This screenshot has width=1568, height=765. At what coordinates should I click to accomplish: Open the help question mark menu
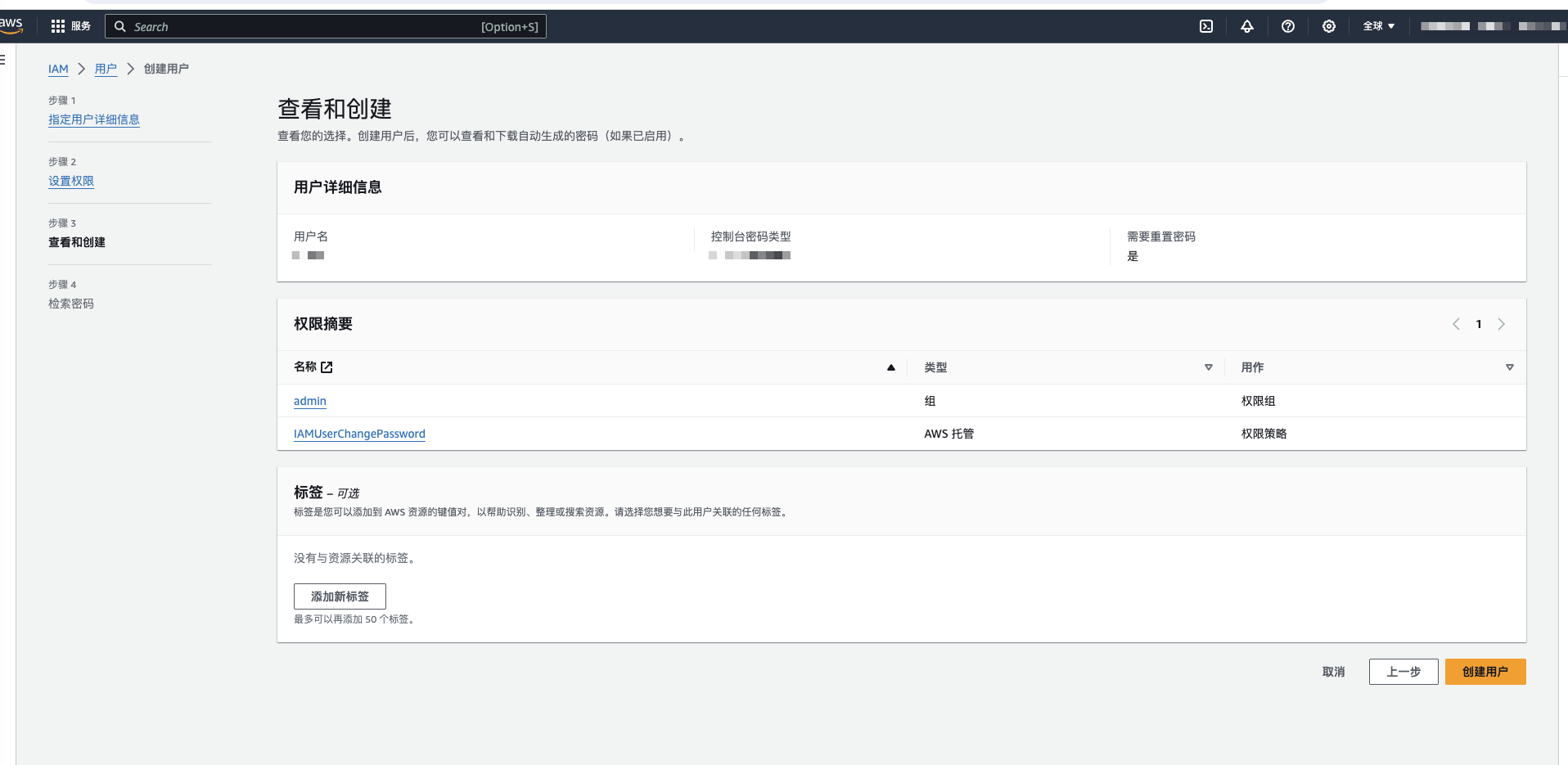coord(1288,26)
